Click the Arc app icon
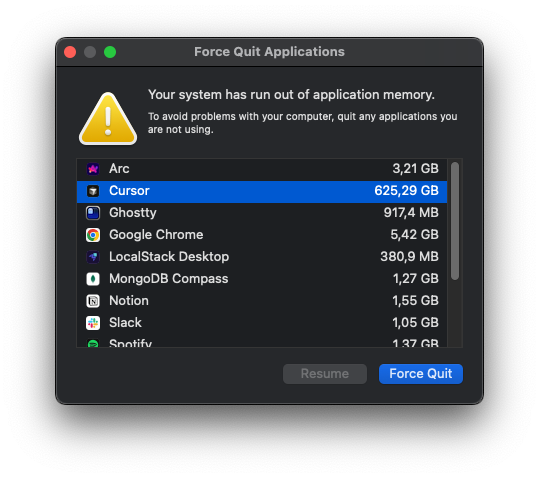 click(93, 169)
